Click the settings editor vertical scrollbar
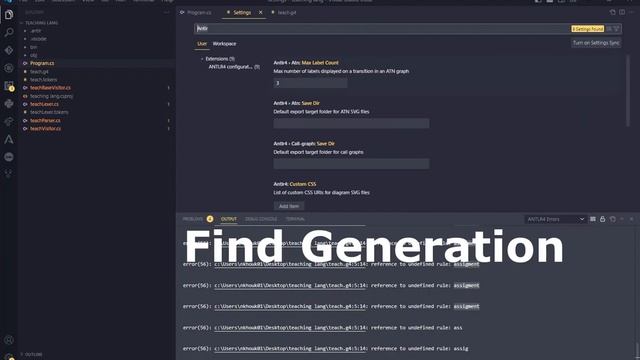The width and height of the screenshot is (640, 360). (x=628, y=91)
